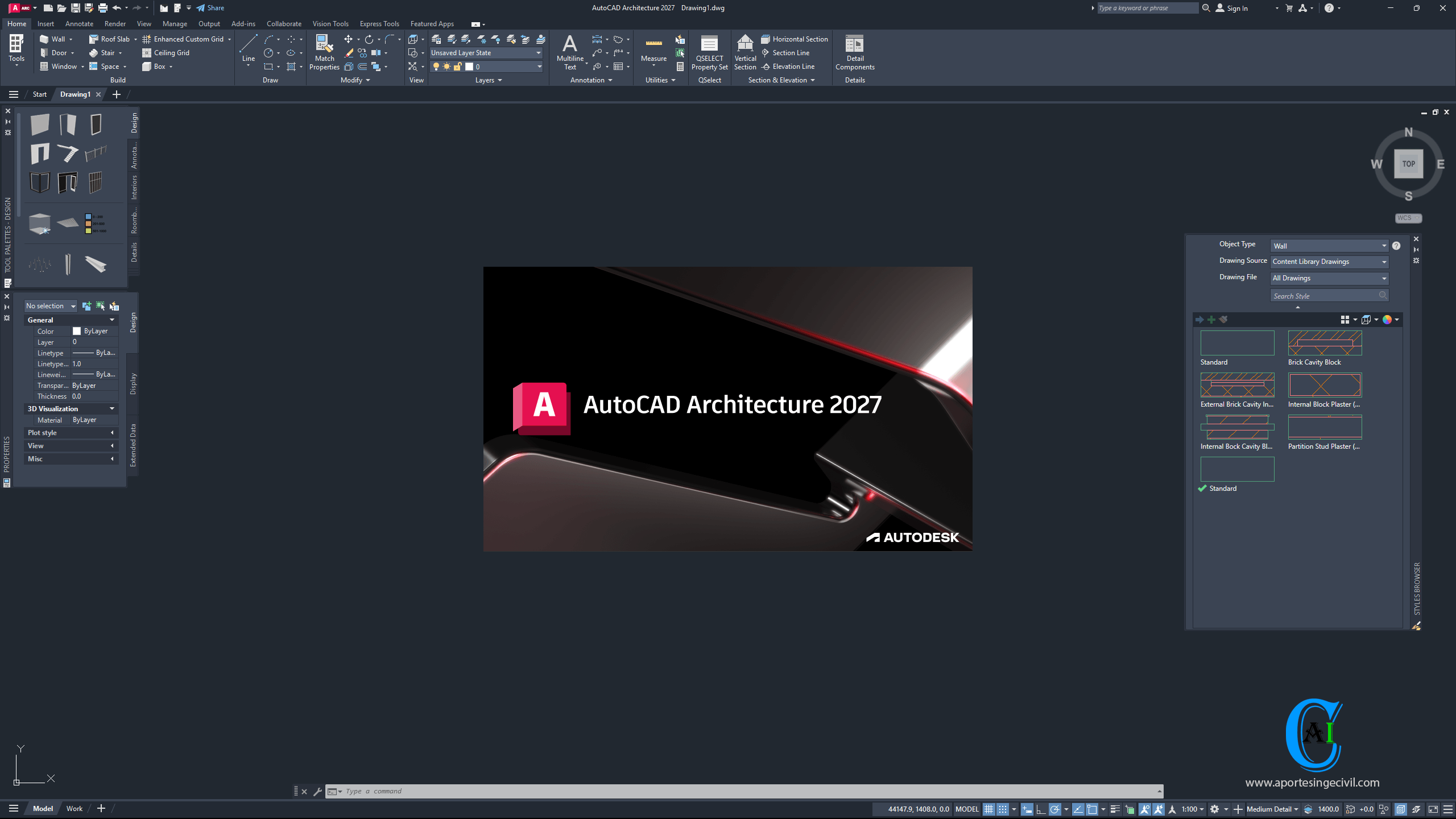Screen dimensions: 1456x819
Task: Click the ByLayer color swatch in Properties
Action: tap(77, 331)
